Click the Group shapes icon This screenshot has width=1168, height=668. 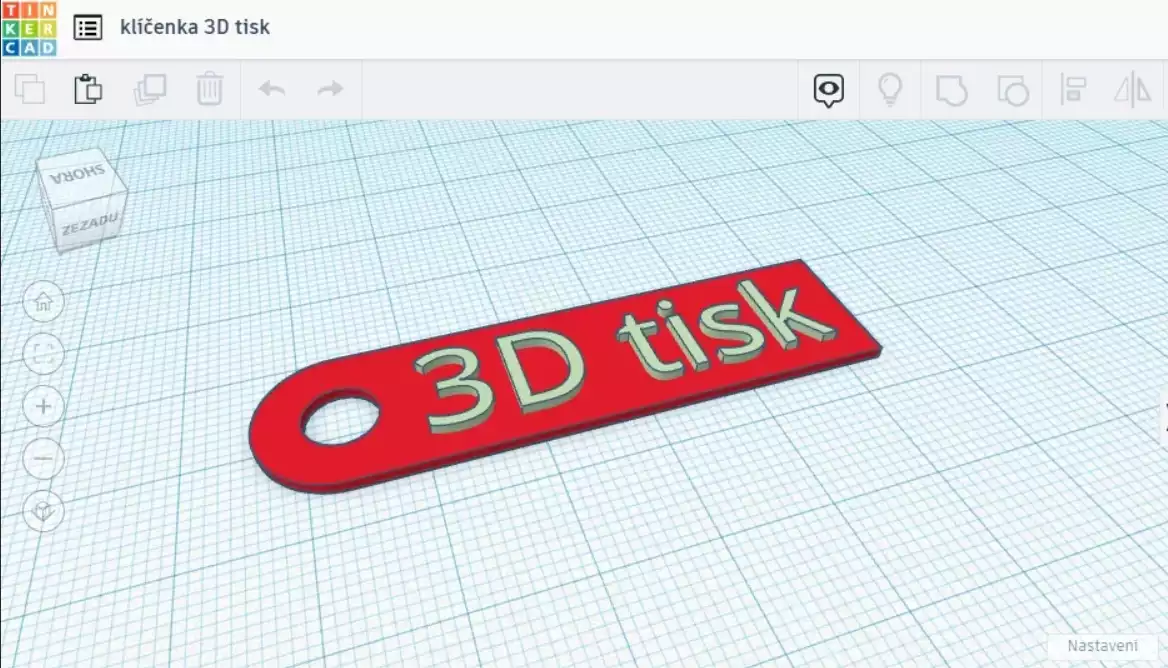(951, 90)
